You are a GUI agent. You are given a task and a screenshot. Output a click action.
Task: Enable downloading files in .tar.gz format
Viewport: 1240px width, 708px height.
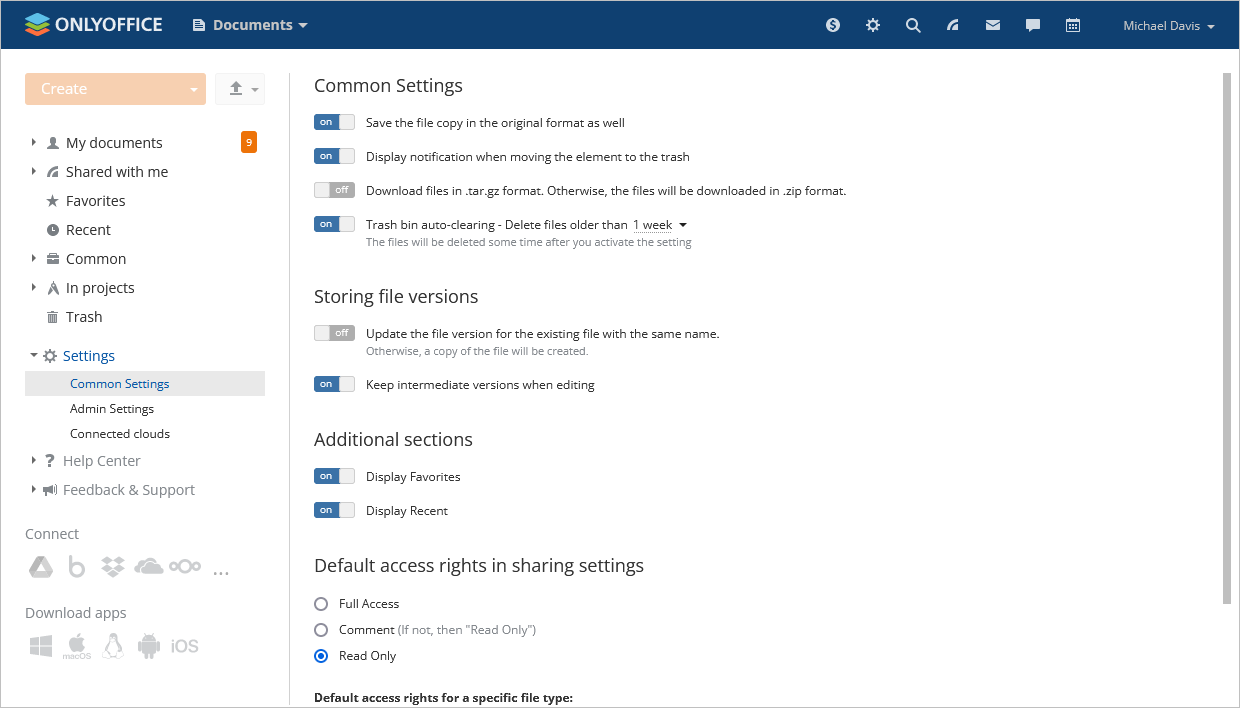tap(334, 189)
